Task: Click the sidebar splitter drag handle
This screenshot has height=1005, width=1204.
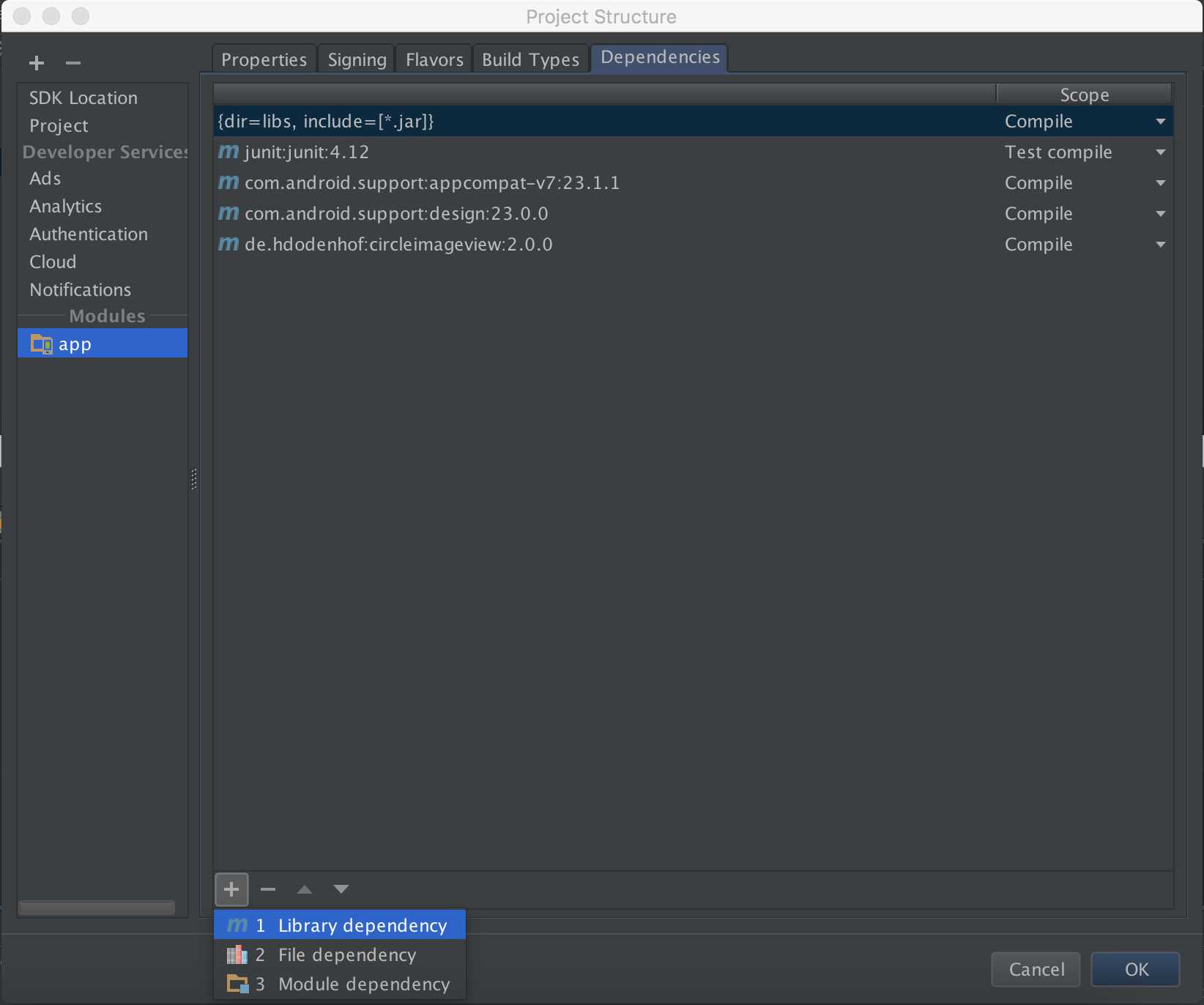Action: [x=194, y=479]
